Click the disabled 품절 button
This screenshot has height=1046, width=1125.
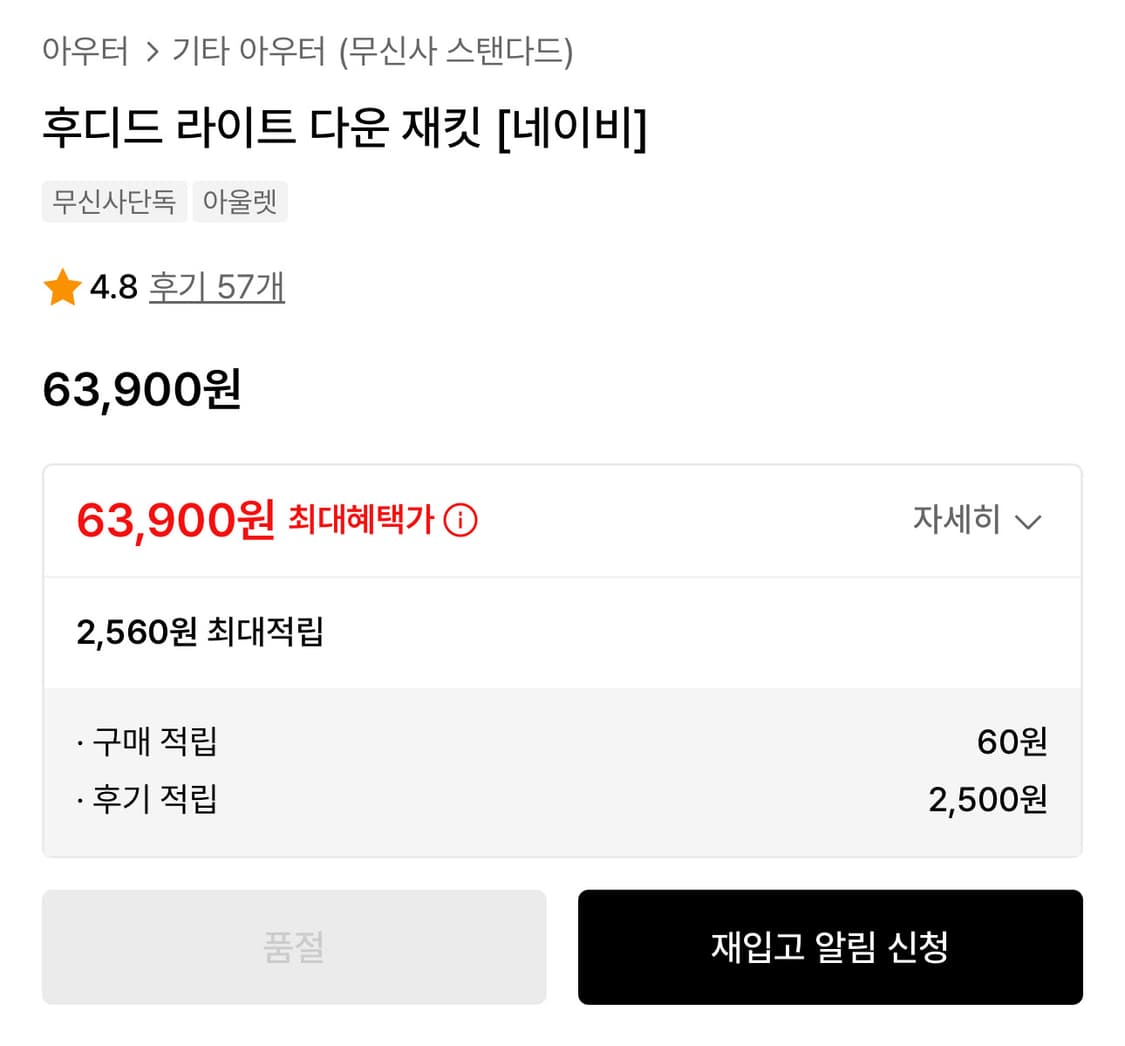pyautogui.click(x=294, y=947)
